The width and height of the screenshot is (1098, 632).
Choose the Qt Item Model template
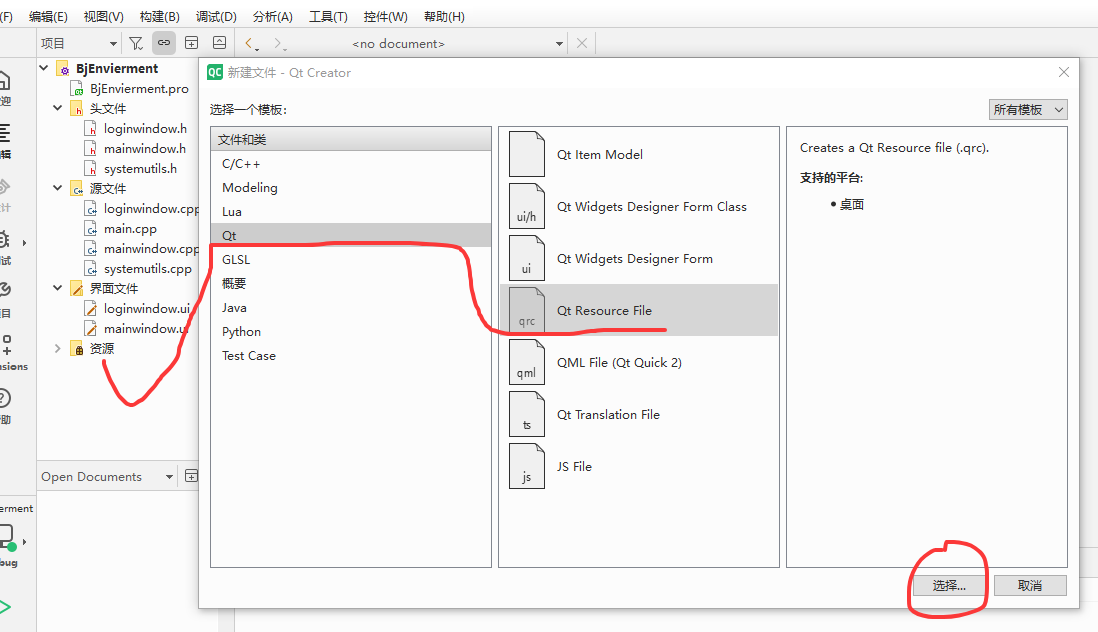click(639, 155)
